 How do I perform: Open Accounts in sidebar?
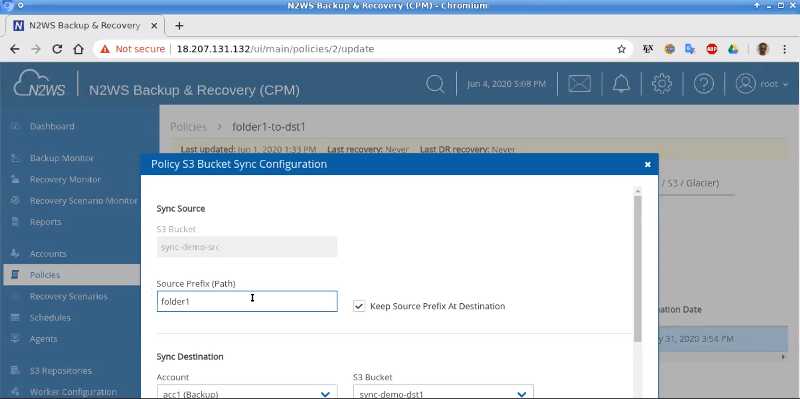click(48, 254)
